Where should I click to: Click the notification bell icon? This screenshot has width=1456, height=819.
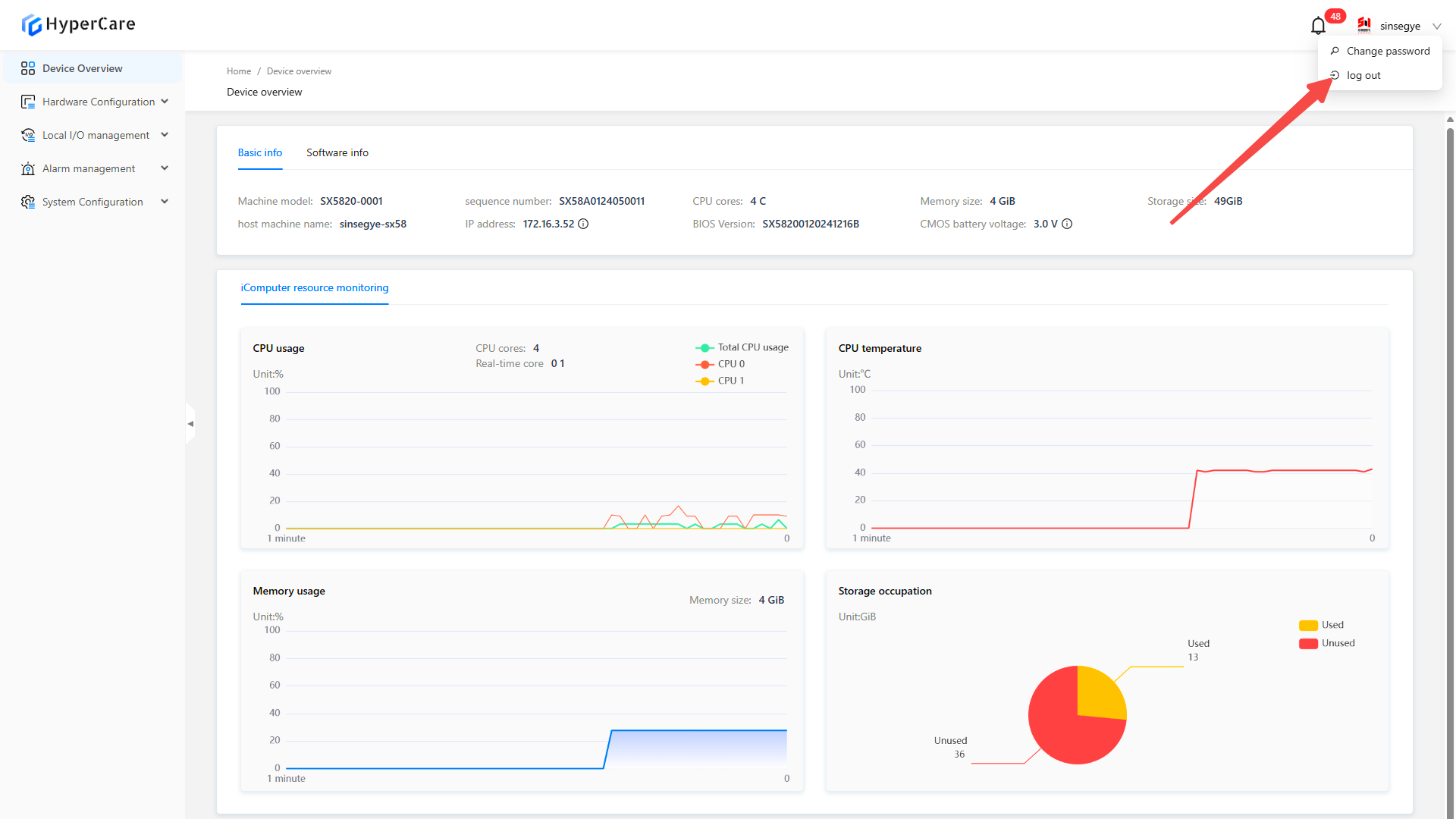point(1318,26)
